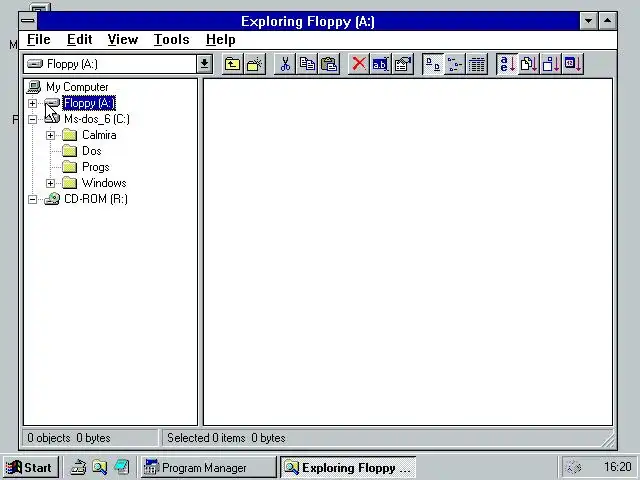Image resolution: width=640 pixels, height=480 pixels.
Task: Select the Dos folder
Action: [x=92, y=151]
